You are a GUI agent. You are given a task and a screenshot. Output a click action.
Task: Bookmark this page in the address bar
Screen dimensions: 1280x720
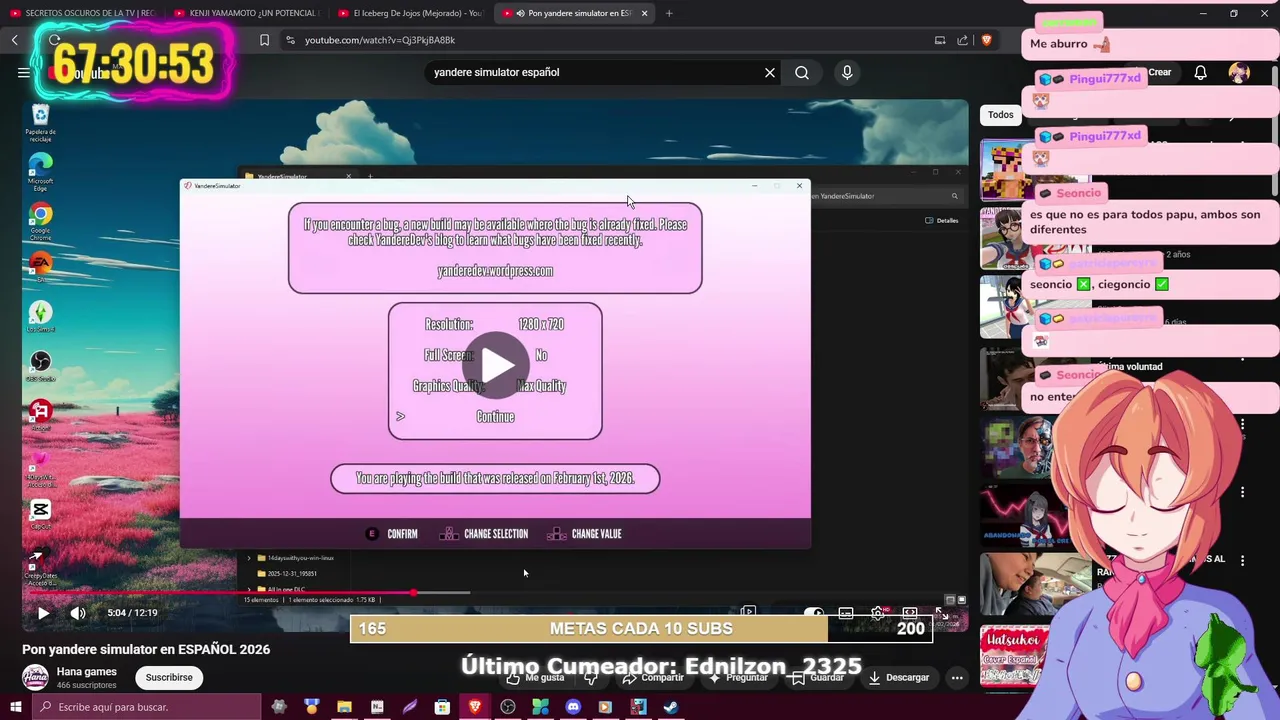[264, 40]
